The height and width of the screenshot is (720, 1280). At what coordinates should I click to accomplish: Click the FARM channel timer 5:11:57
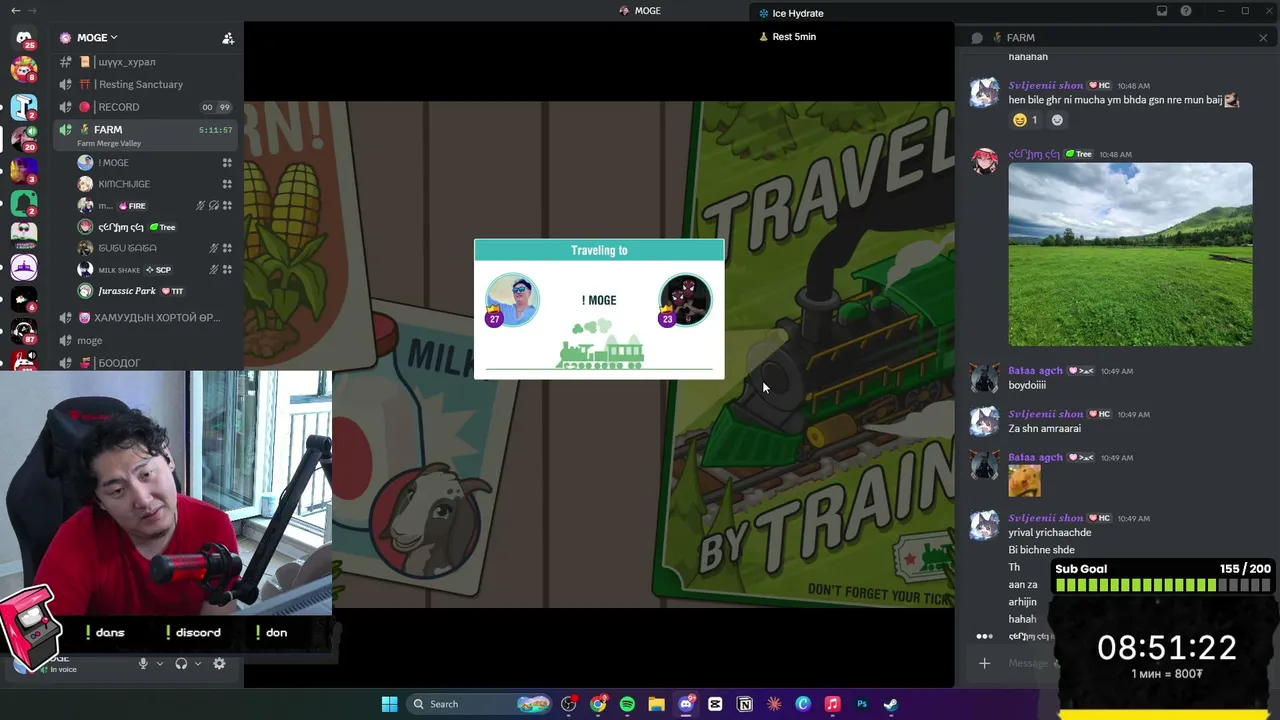click(x=215, y=130)
